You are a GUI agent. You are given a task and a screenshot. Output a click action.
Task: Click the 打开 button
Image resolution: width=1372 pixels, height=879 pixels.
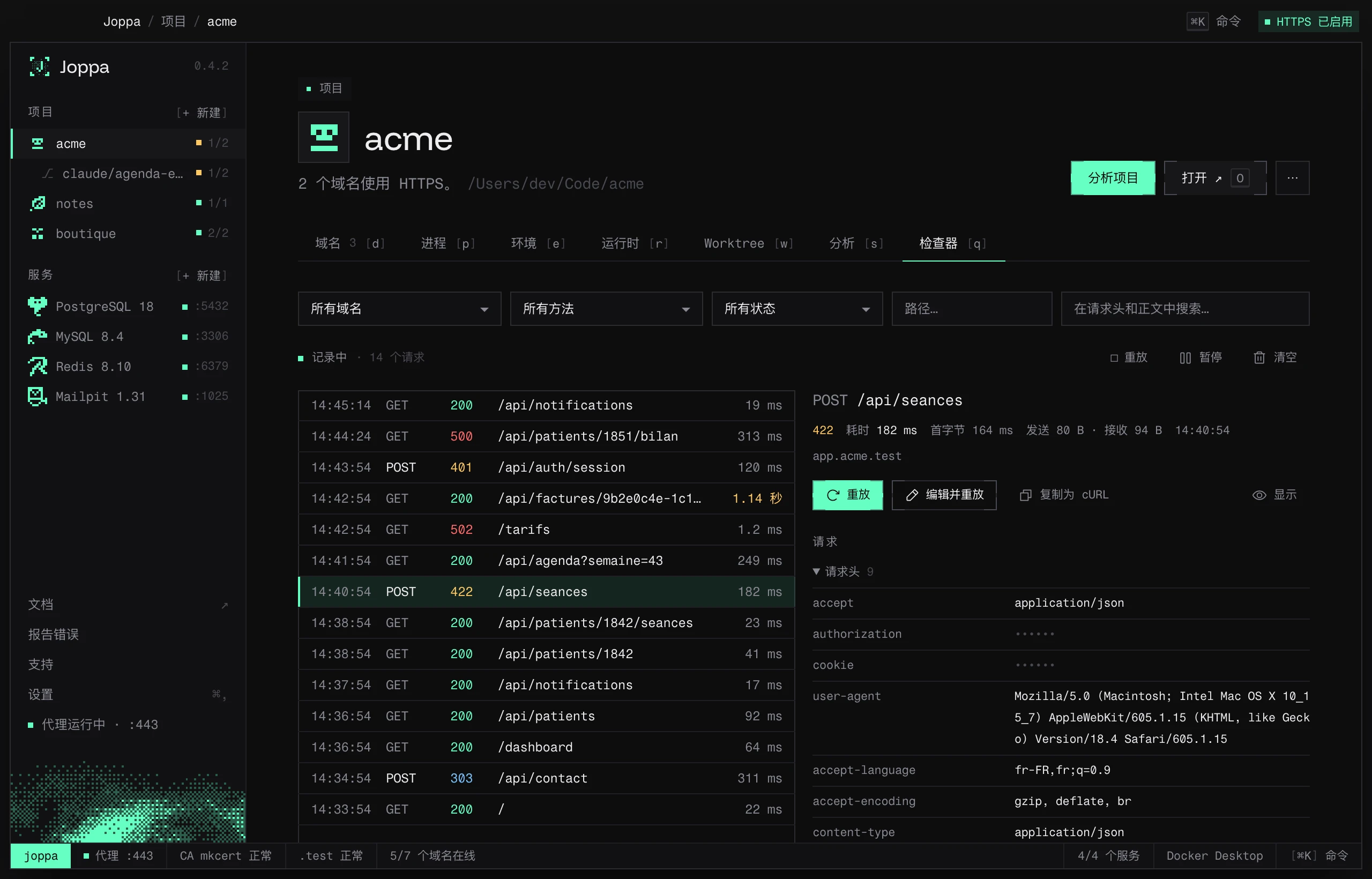pos(1214,178)
